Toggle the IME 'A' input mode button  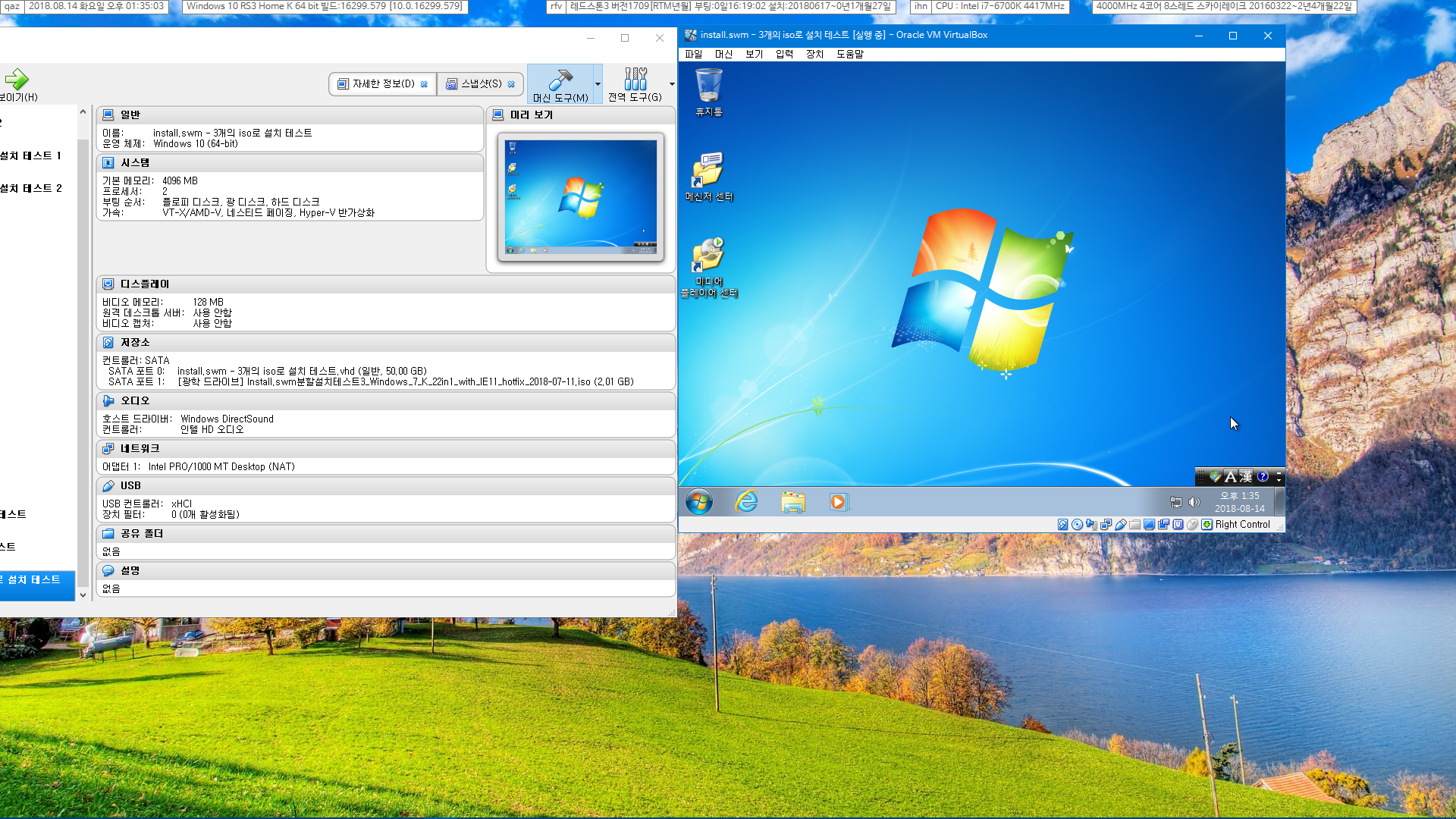point(1230,476)
